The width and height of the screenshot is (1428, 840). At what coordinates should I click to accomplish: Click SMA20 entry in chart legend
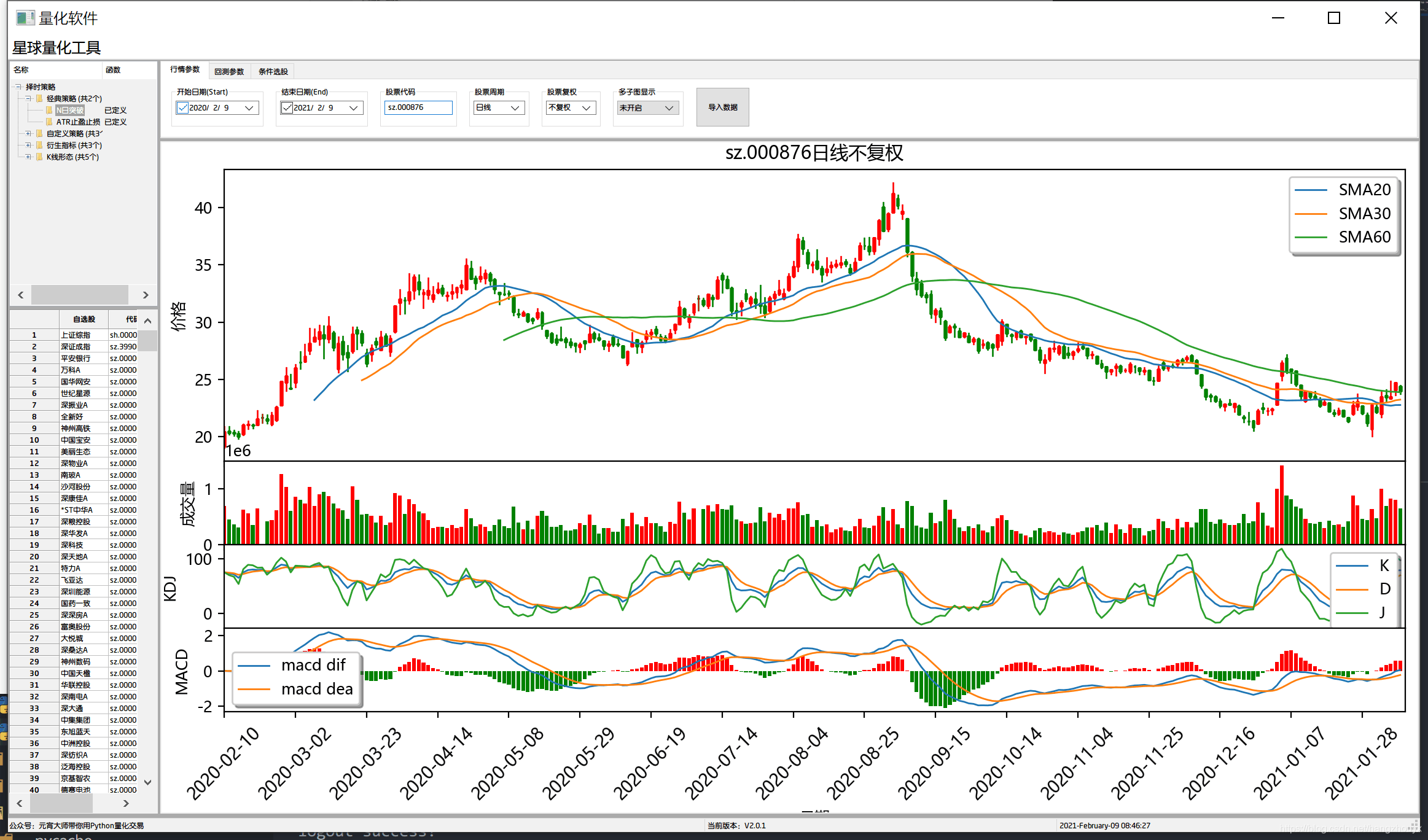tap(1343, 190)
